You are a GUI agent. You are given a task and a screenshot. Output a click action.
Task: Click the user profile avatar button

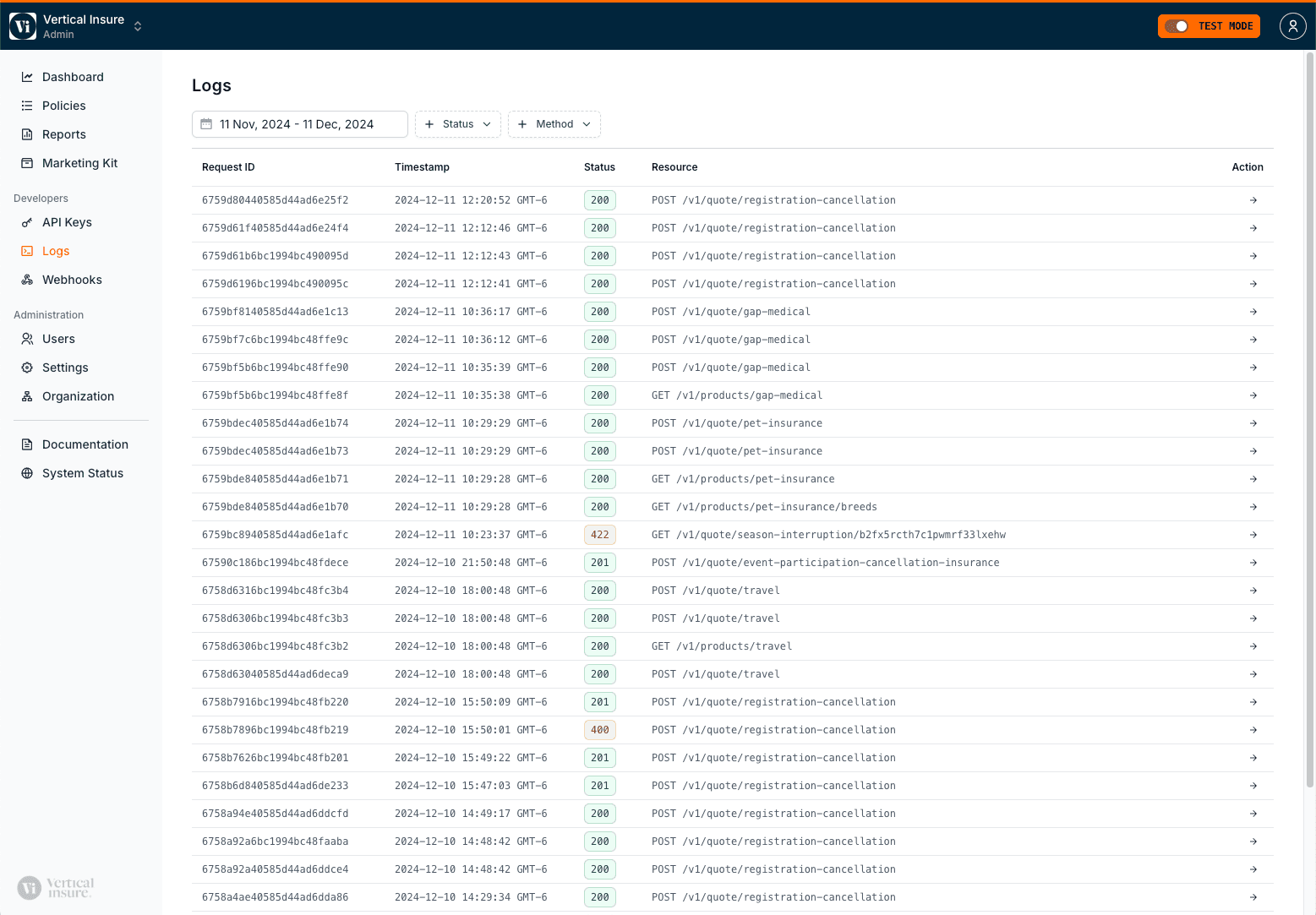(x=1292, y=26)
